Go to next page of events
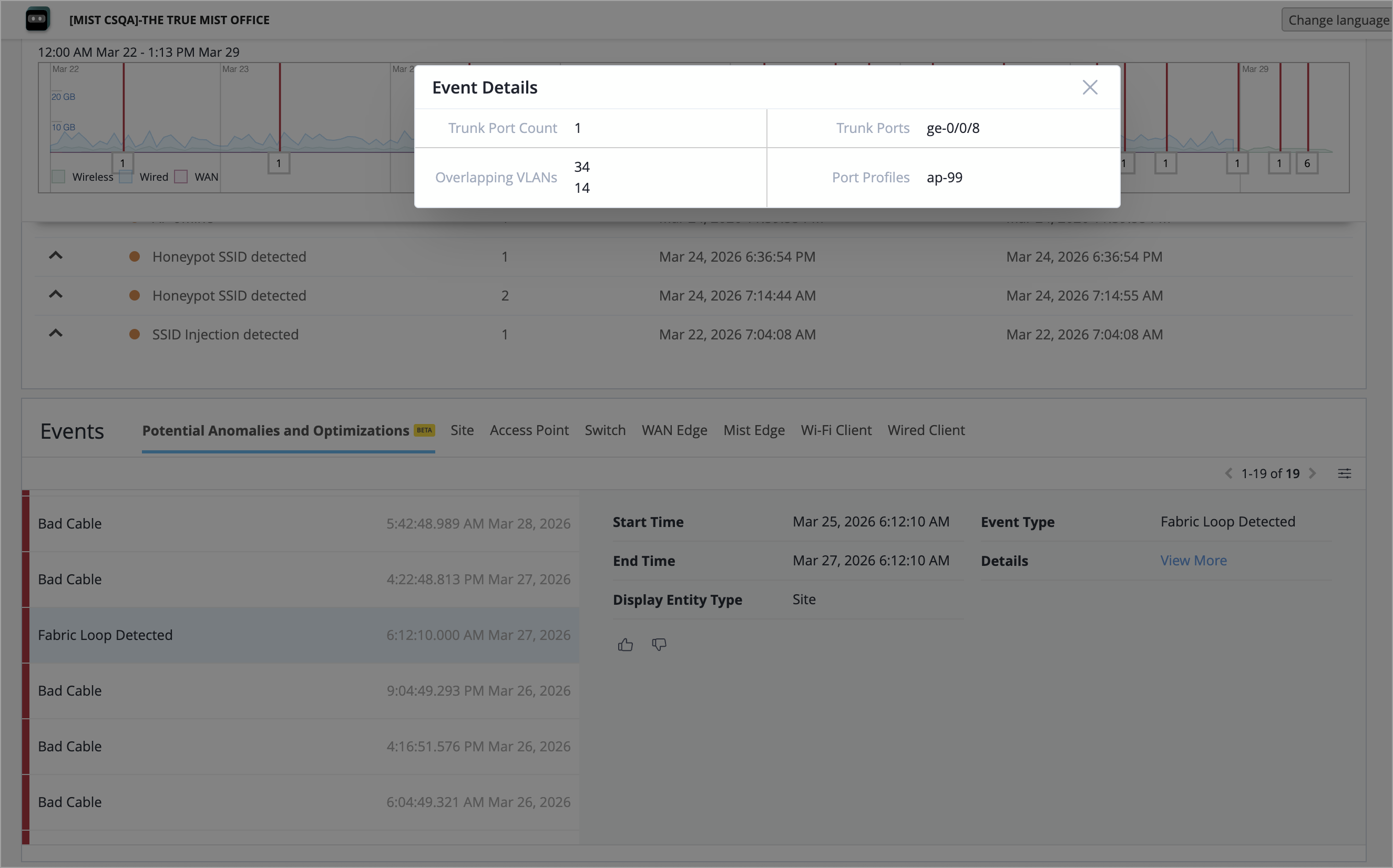This screenshot has height=868, width=1393. (1313, 473)
